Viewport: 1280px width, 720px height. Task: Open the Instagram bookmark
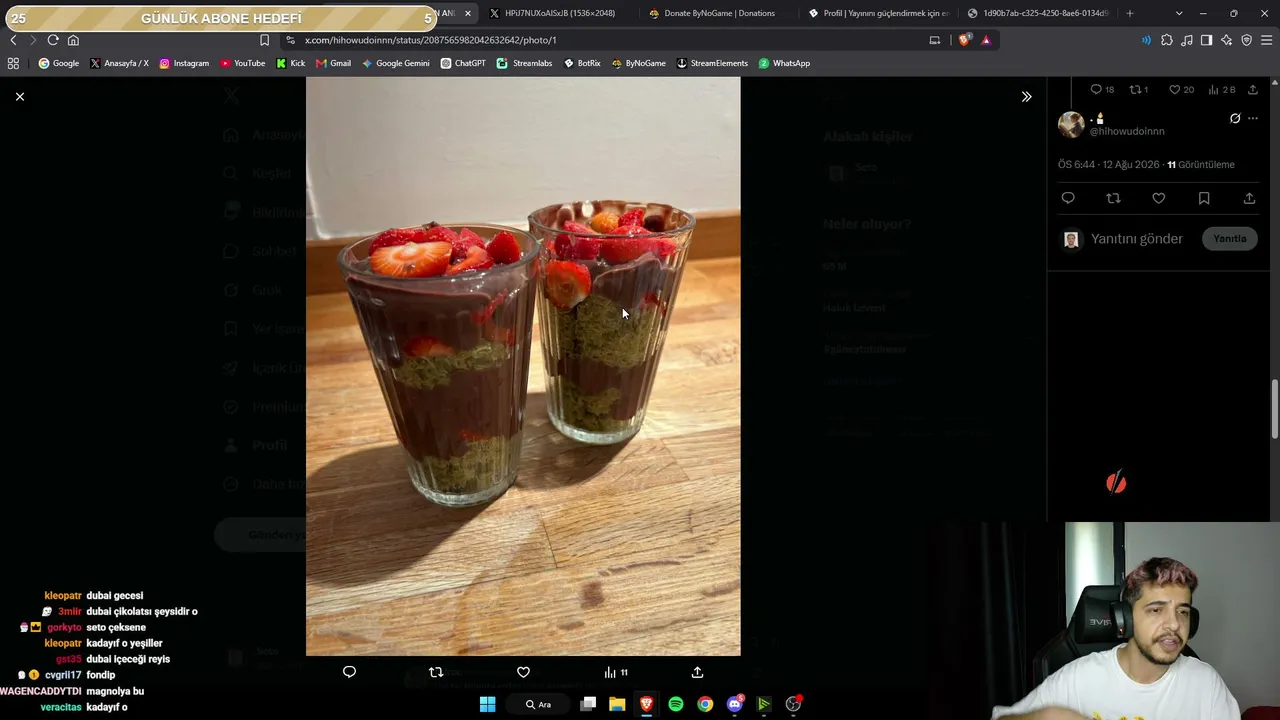184,63
